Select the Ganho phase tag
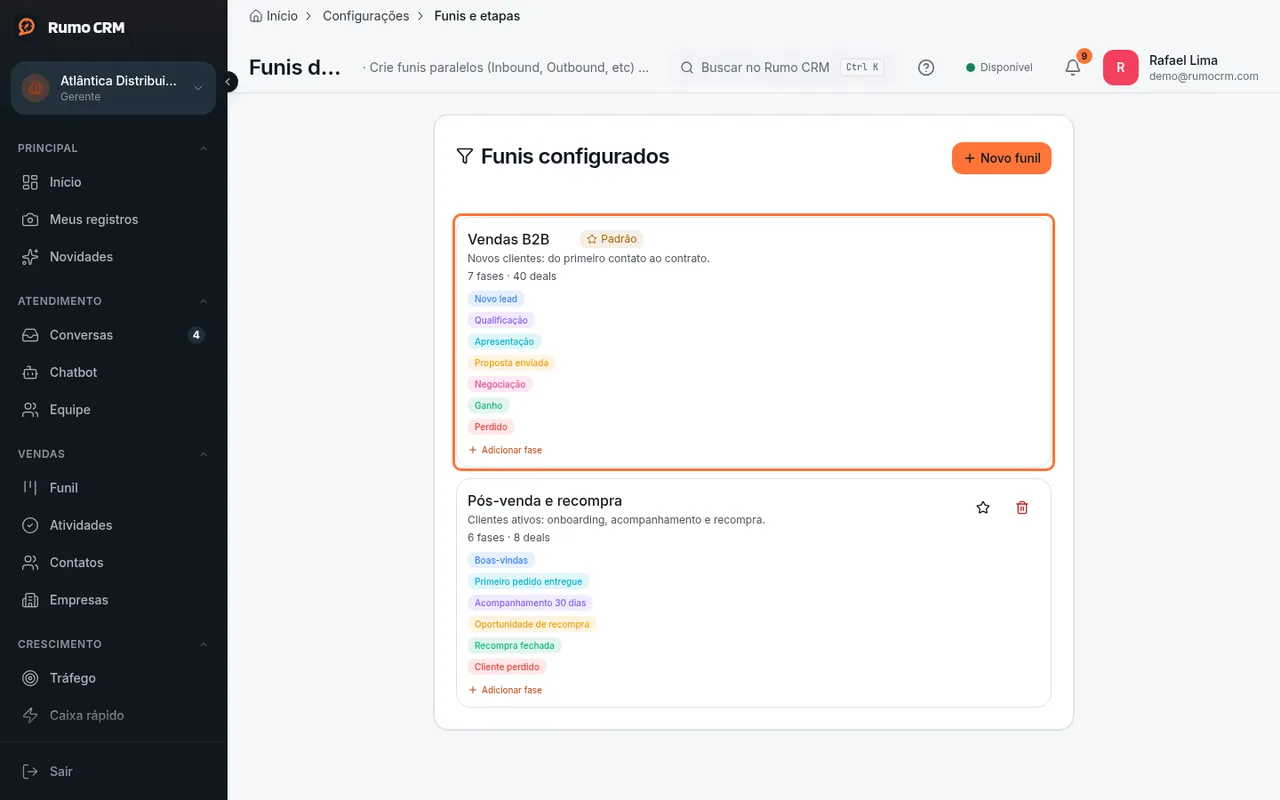The width and height of the screenshot is (1280, 800). tap(488, 406)
